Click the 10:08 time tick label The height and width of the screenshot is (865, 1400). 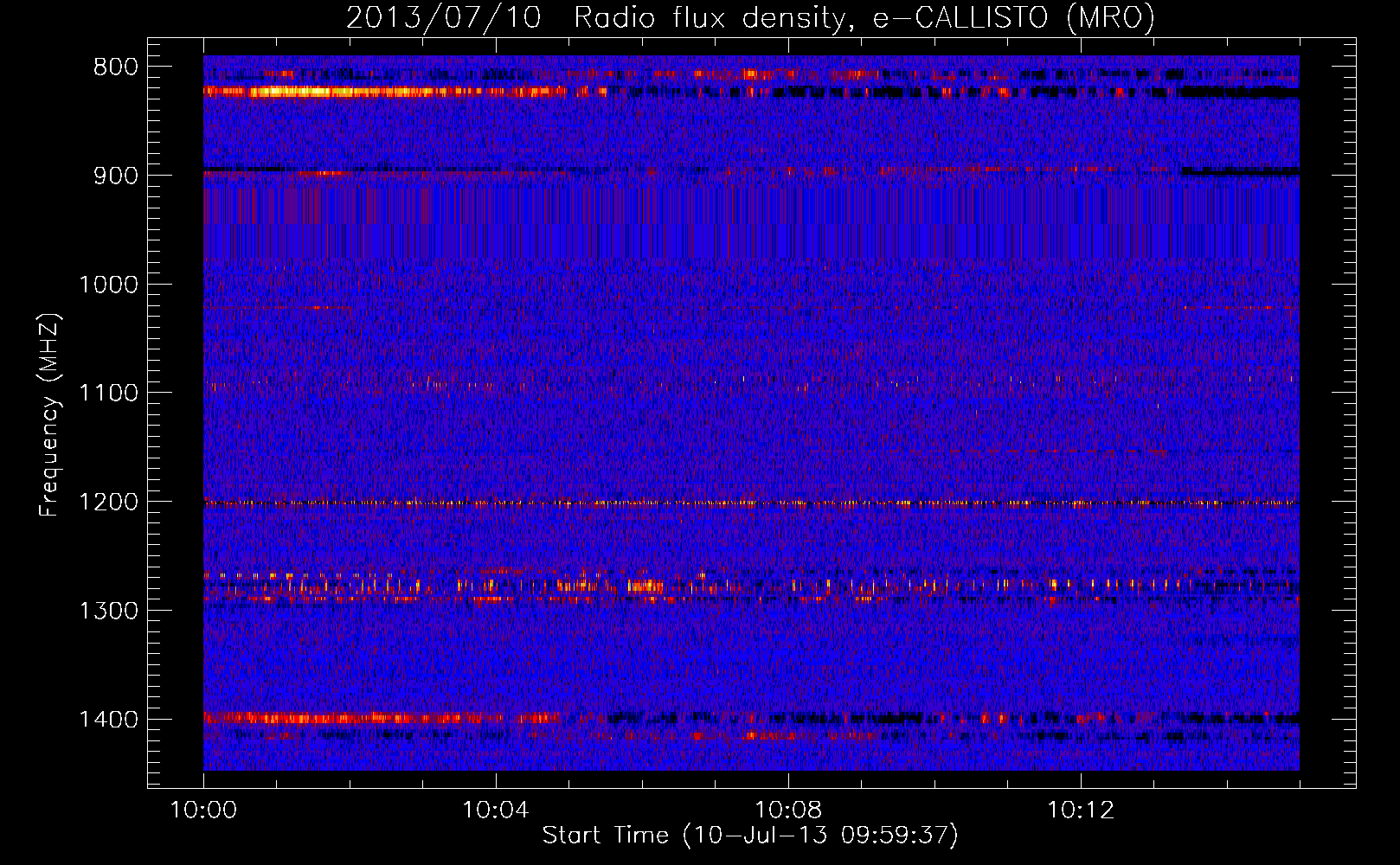pyautogui.click(x=788, y=811)
